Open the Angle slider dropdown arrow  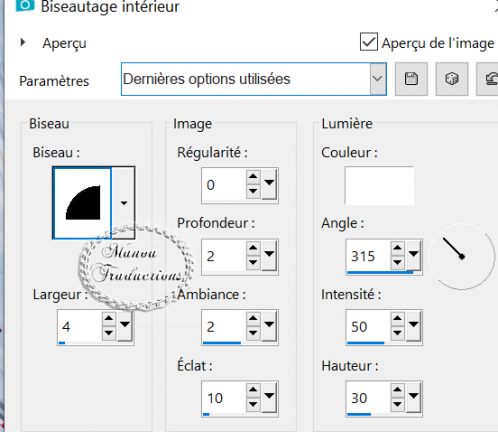pos(414,254)
